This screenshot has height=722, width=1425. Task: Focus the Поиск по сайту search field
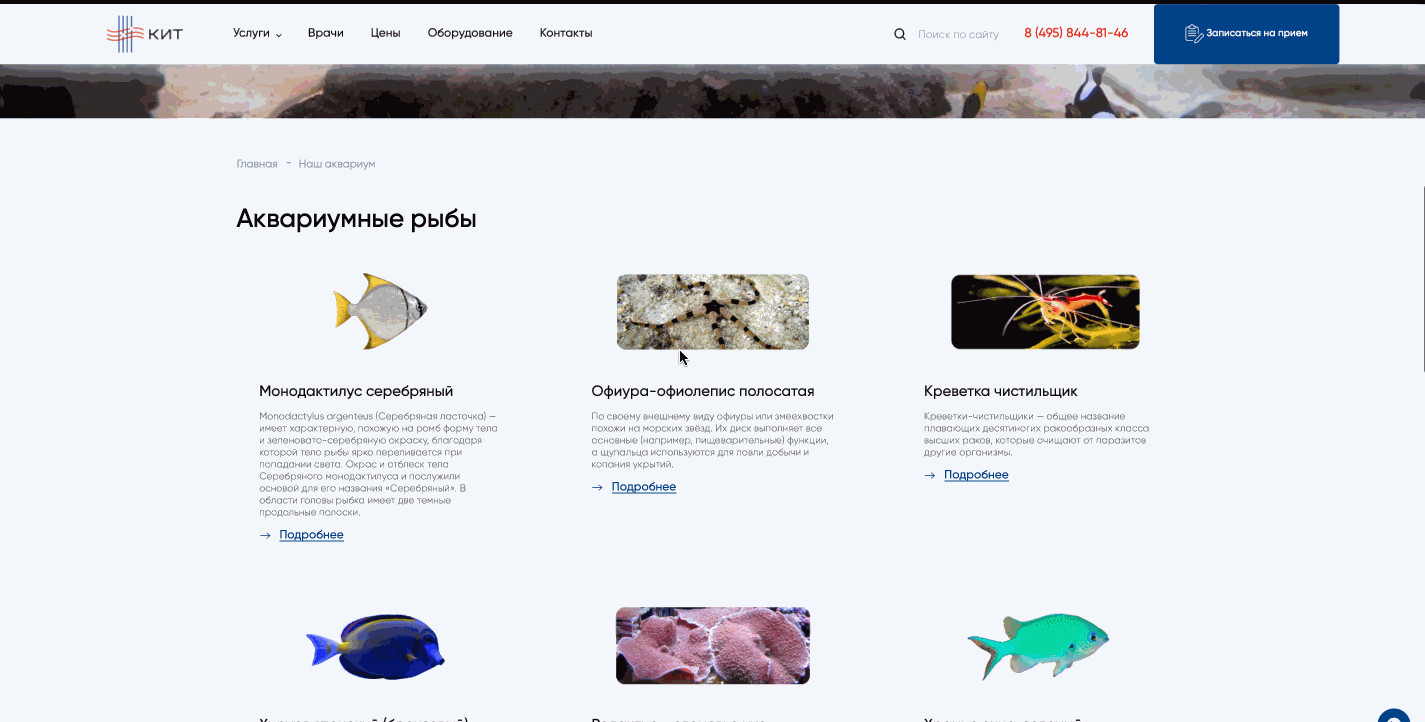[x=958, y=34]
